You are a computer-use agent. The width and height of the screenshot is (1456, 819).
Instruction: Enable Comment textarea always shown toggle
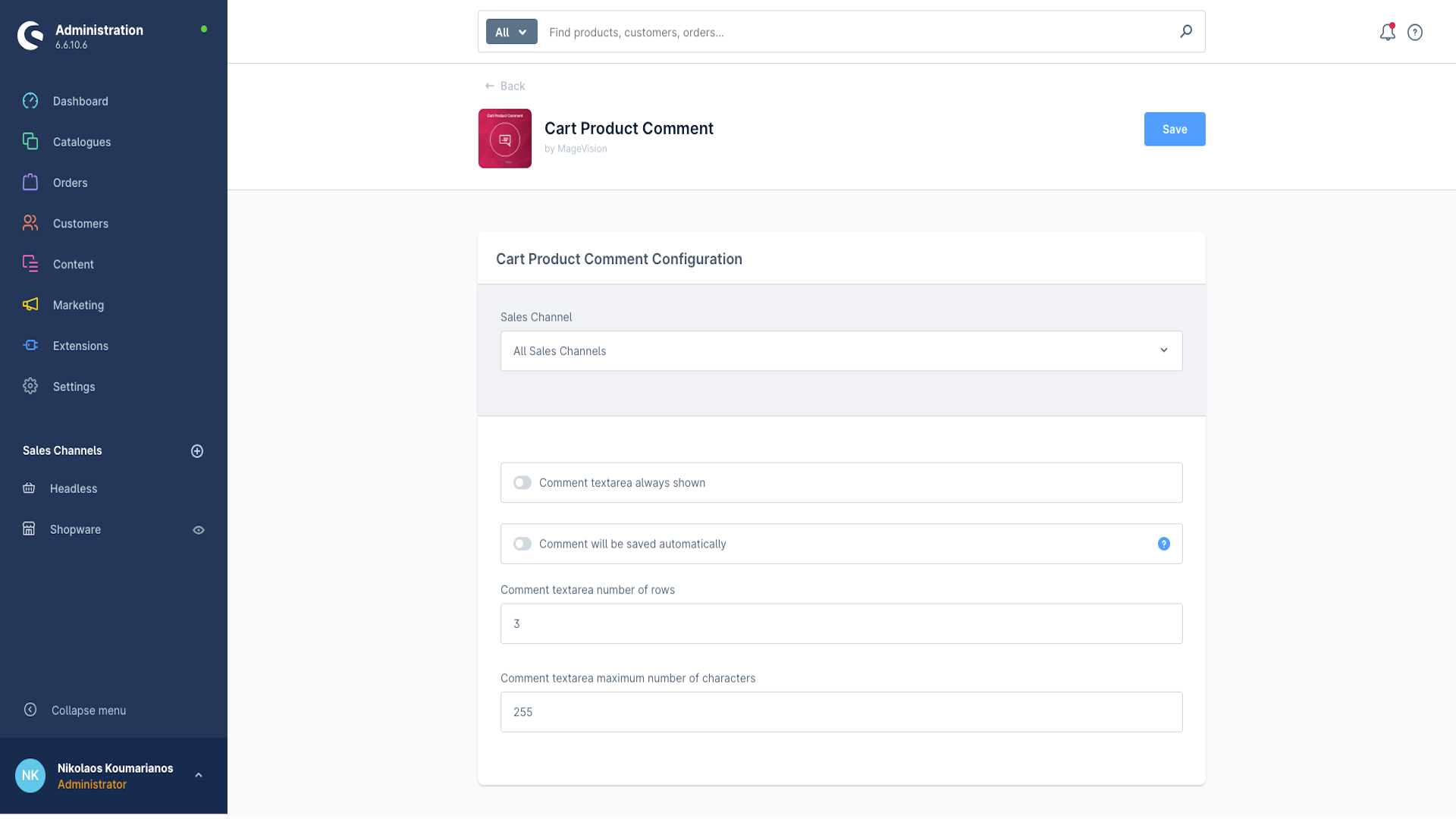pos(522,483)
